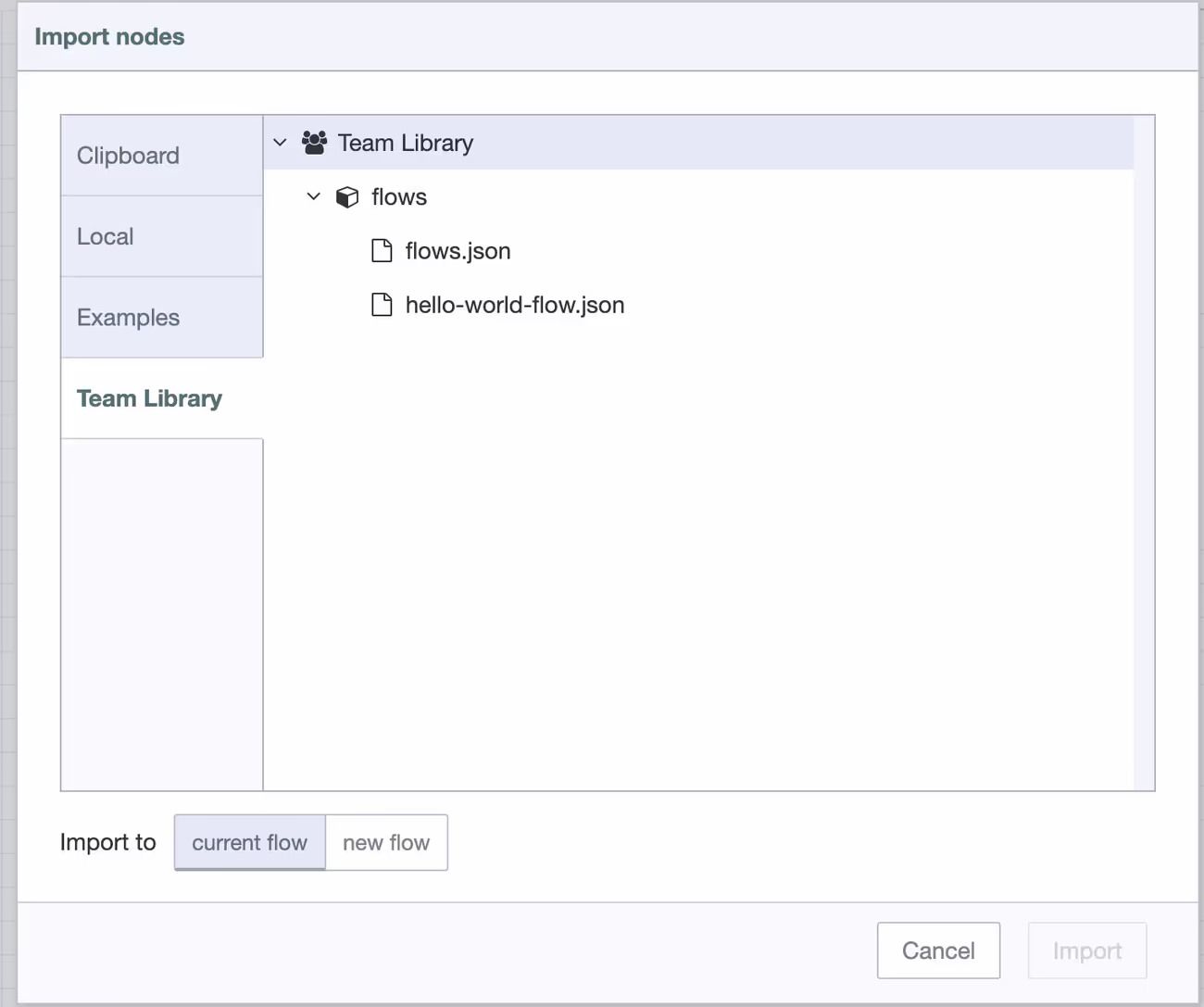Select flows.json in the tree
Viewport: 1204px width, 1007px height.
pyautogui.click(x=458, y=250)
